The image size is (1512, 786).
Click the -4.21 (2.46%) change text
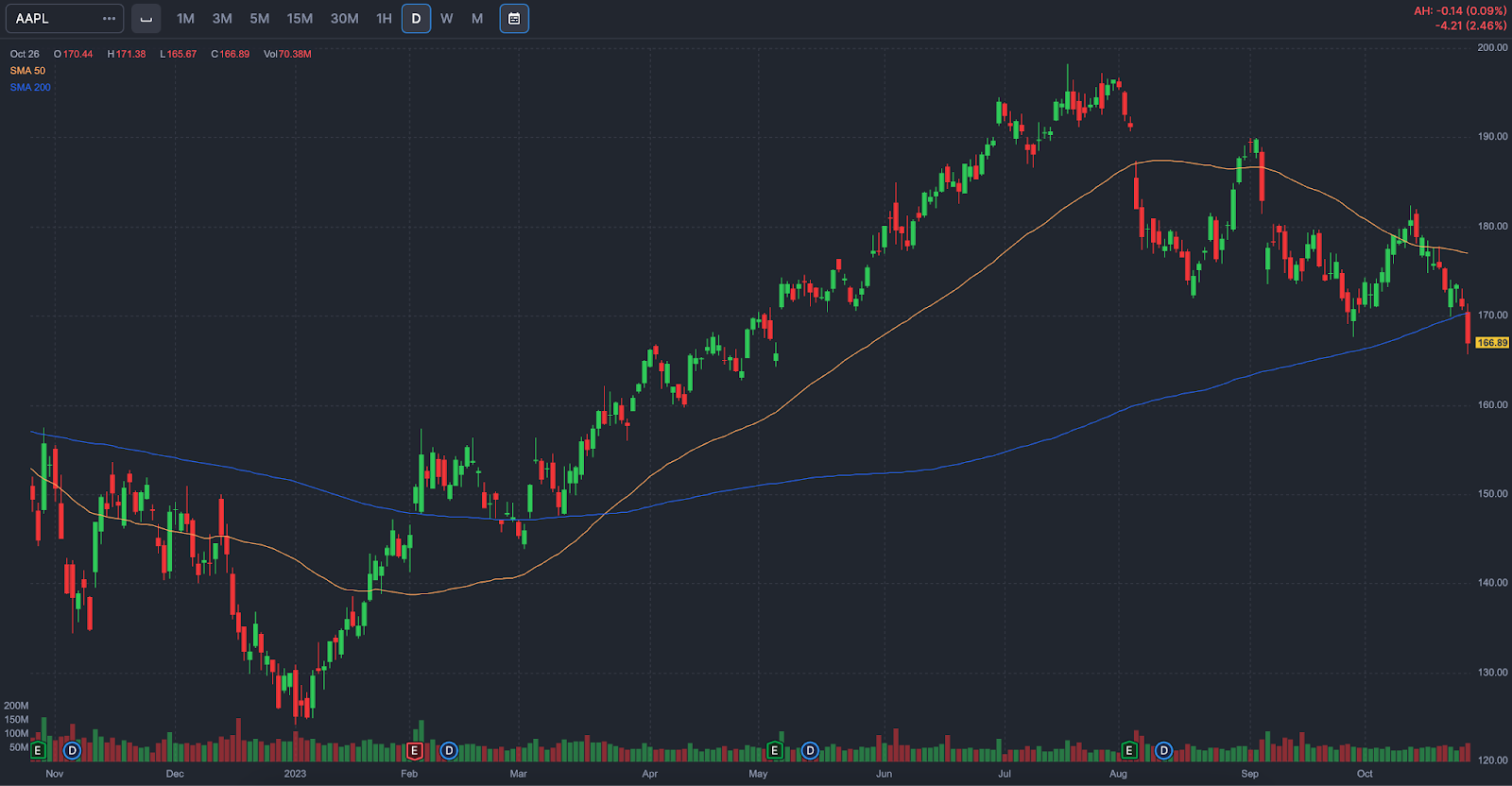(x=1470, y=26)
